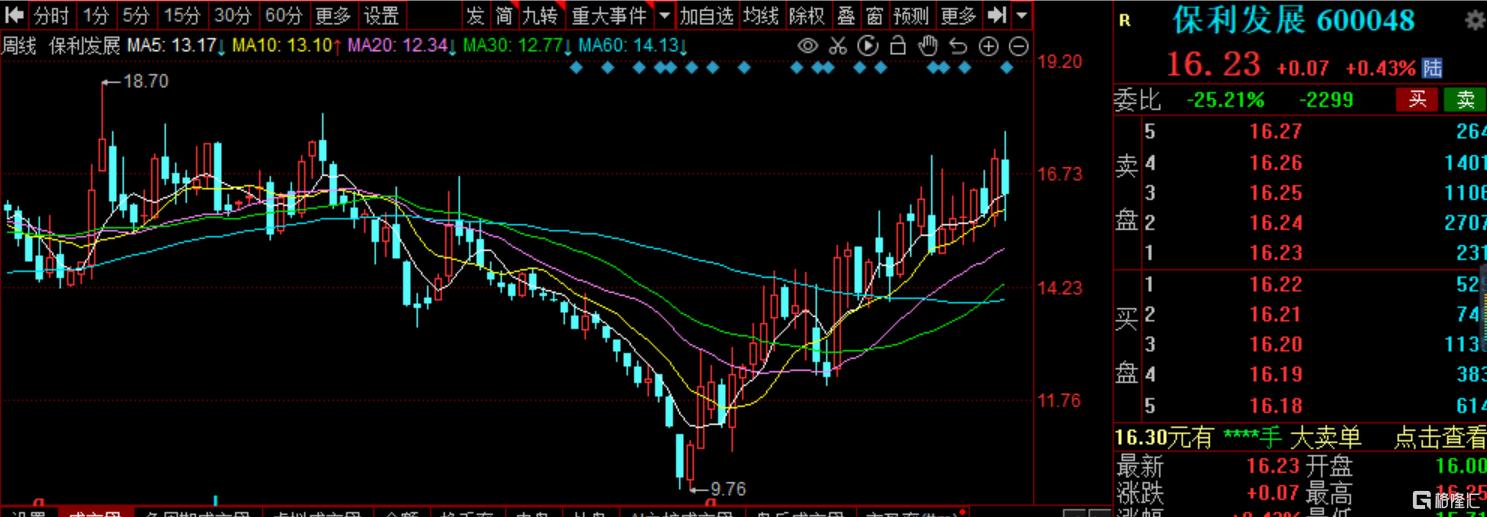Select the ask price 16.25
The image size is (1487, 517).
click(x=1275, y=192)
